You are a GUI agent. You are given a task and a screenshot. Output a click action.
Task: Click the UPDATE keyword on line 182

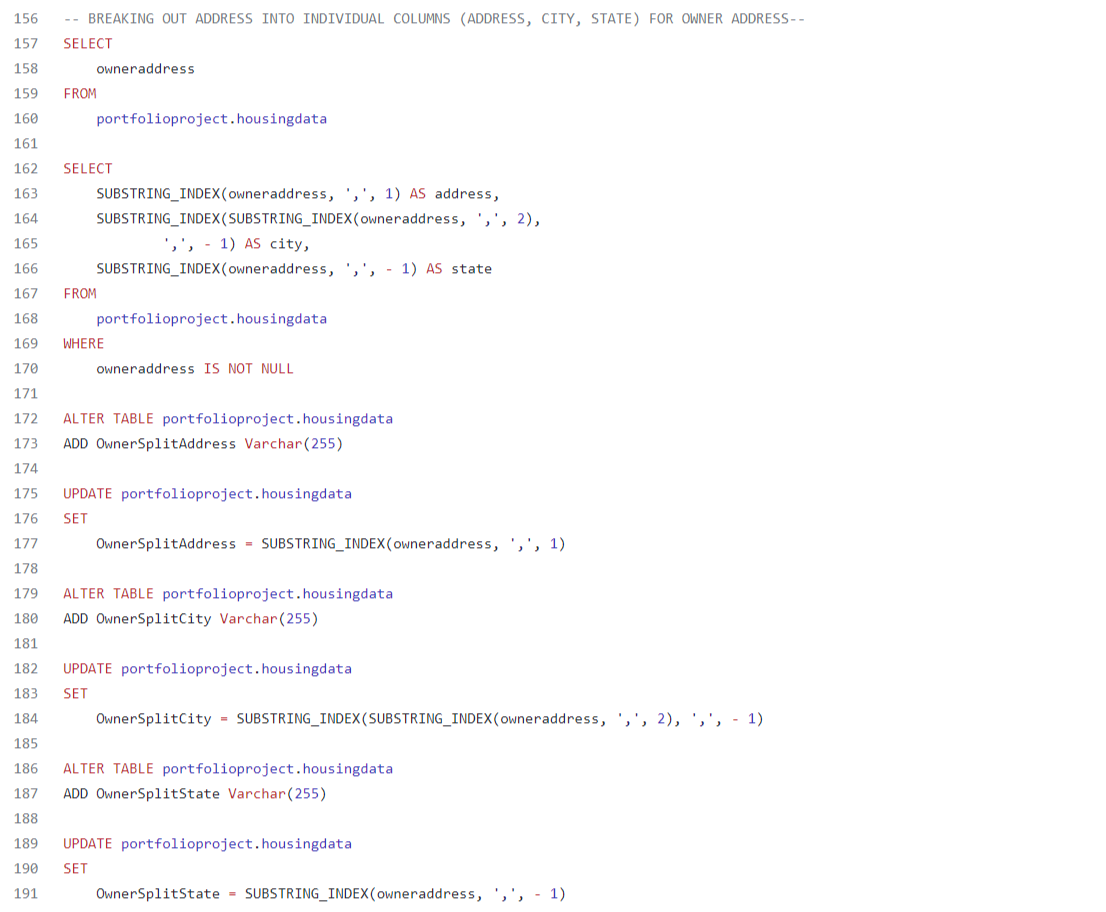point(87,669)
